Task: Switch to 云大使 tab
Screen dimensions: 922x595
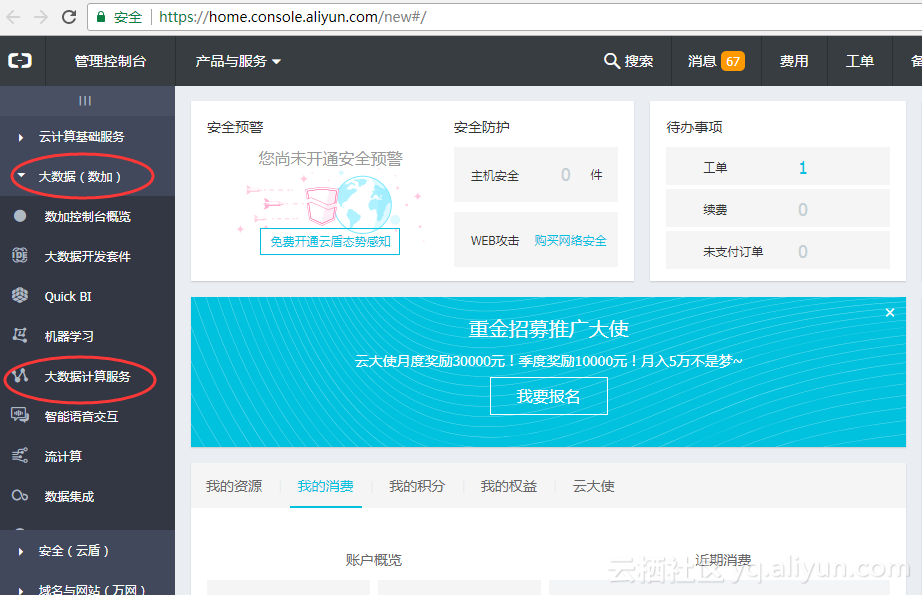Action: [593, 486]
